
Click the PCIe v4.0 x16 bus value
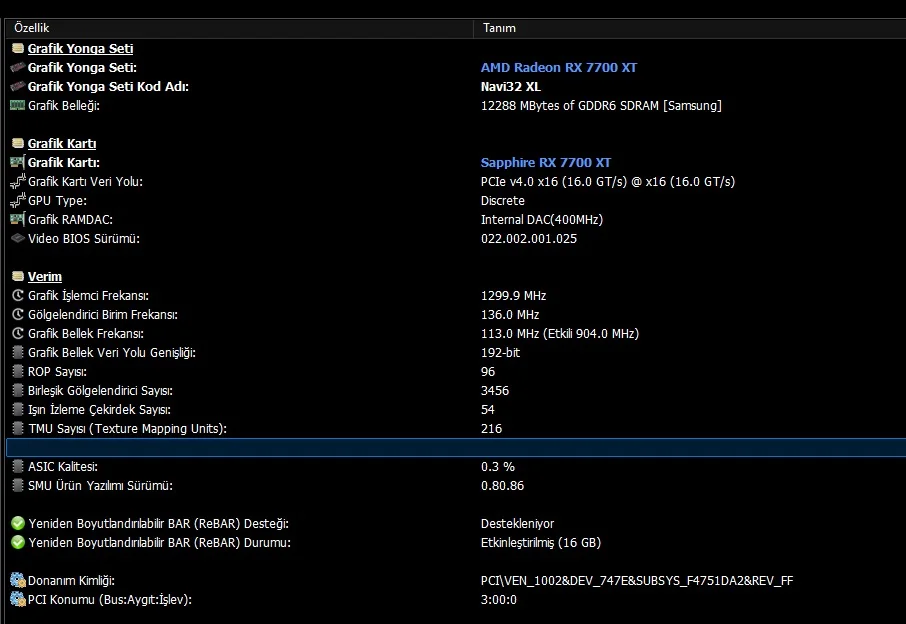tap(608, 182)
